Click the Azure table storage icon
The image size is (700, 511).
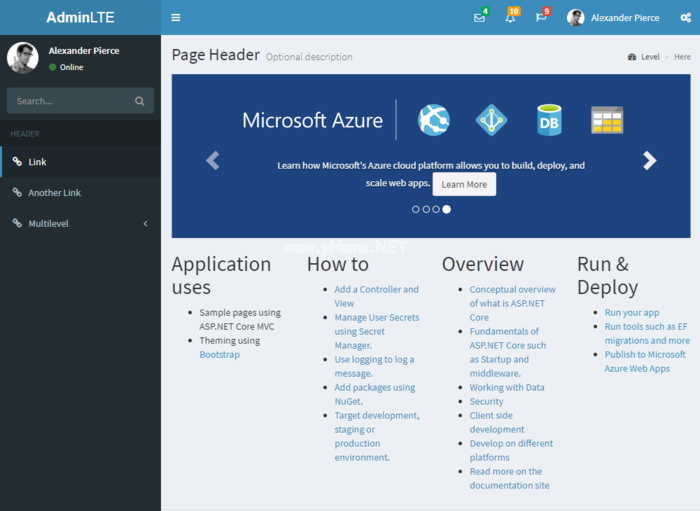[607, 120]
